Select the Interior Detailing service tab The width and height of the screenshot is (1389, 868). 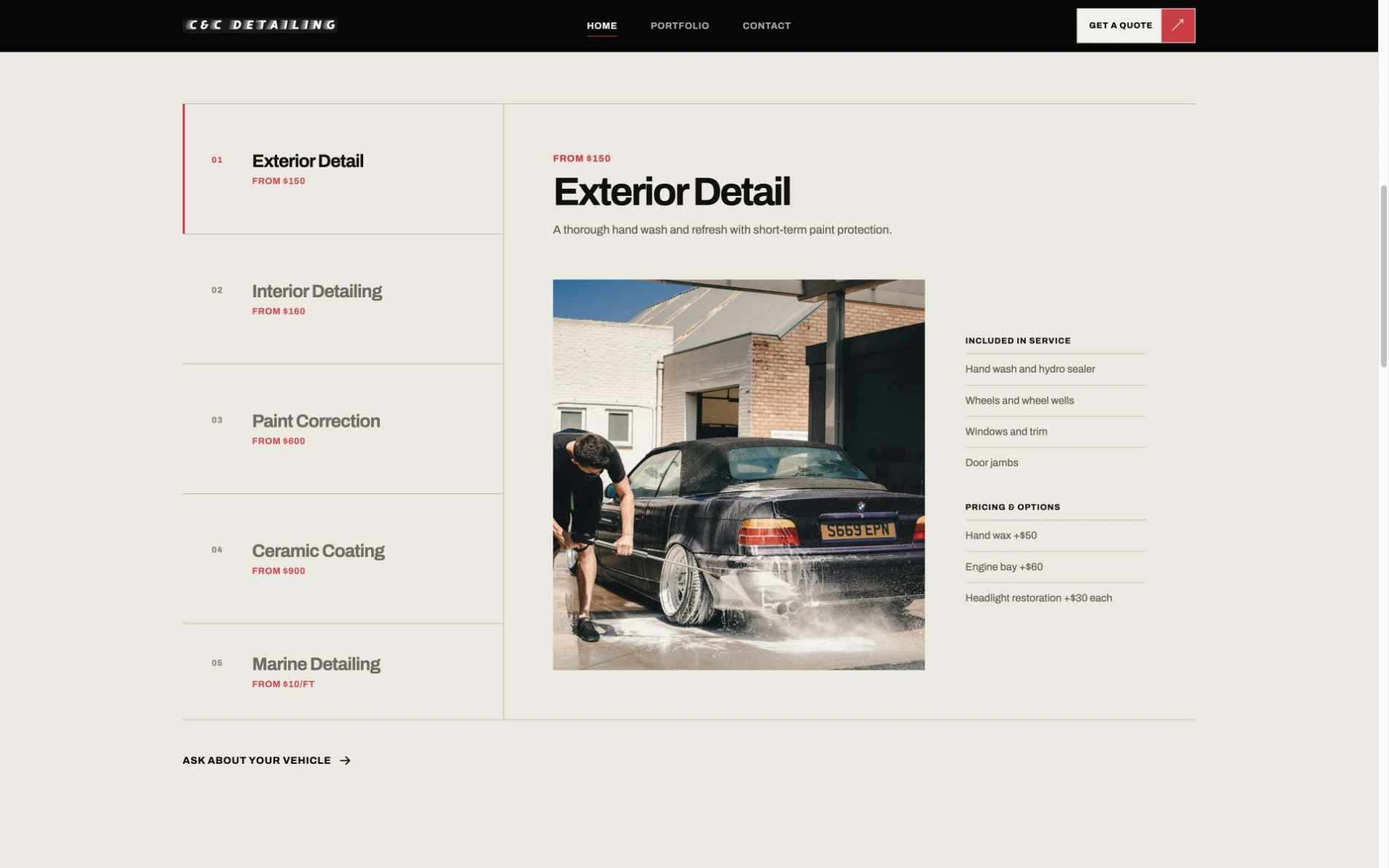pos(343,300)
